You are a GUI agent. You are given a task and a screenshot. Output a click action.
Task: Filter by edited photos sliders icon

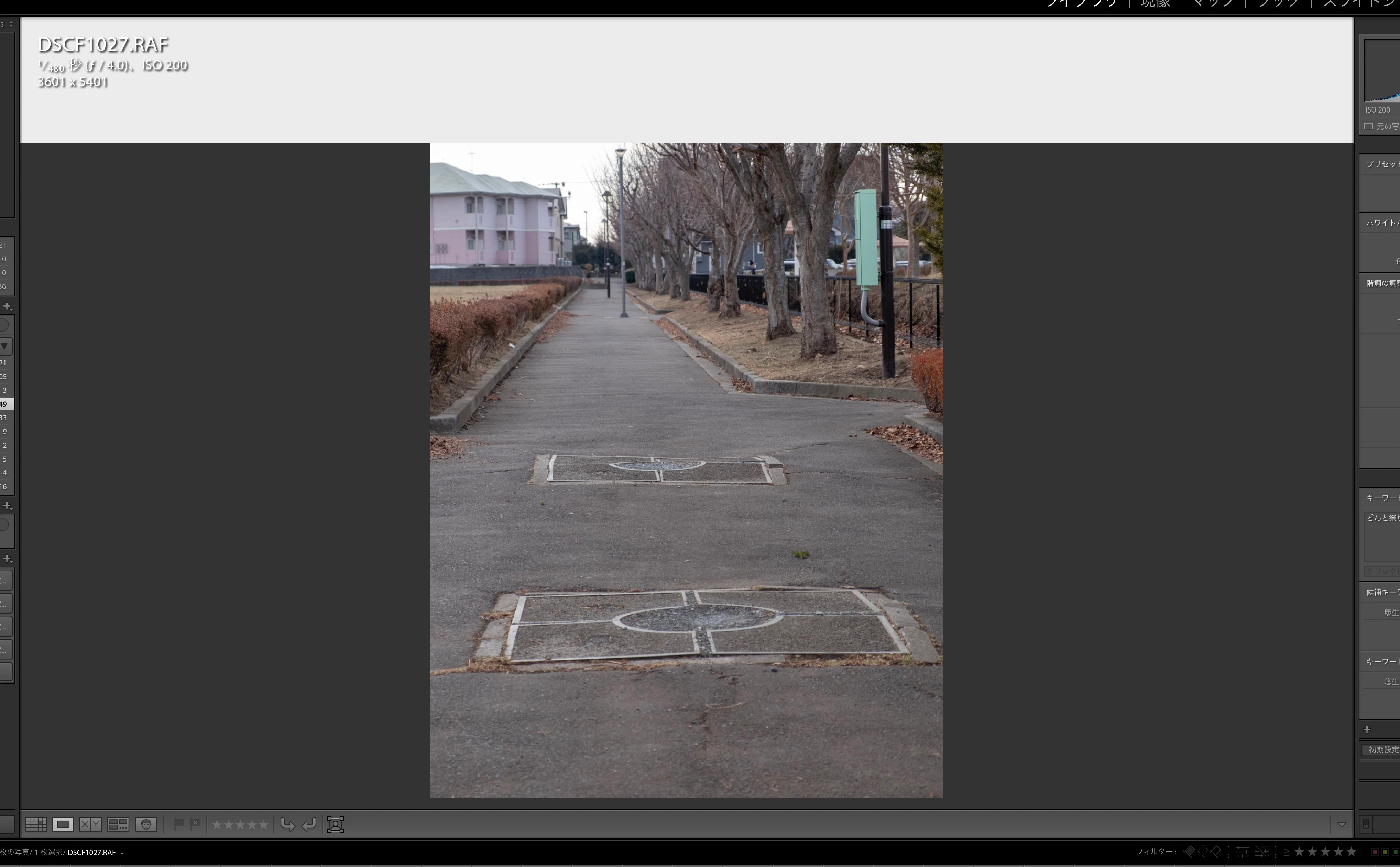(x=1242, y=852)
